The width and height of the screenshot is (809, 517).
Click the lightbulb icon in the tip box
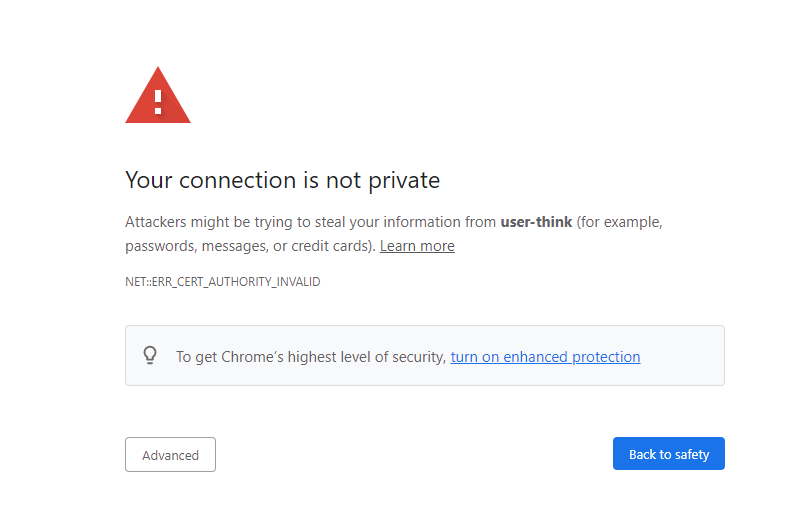(151, 355)
